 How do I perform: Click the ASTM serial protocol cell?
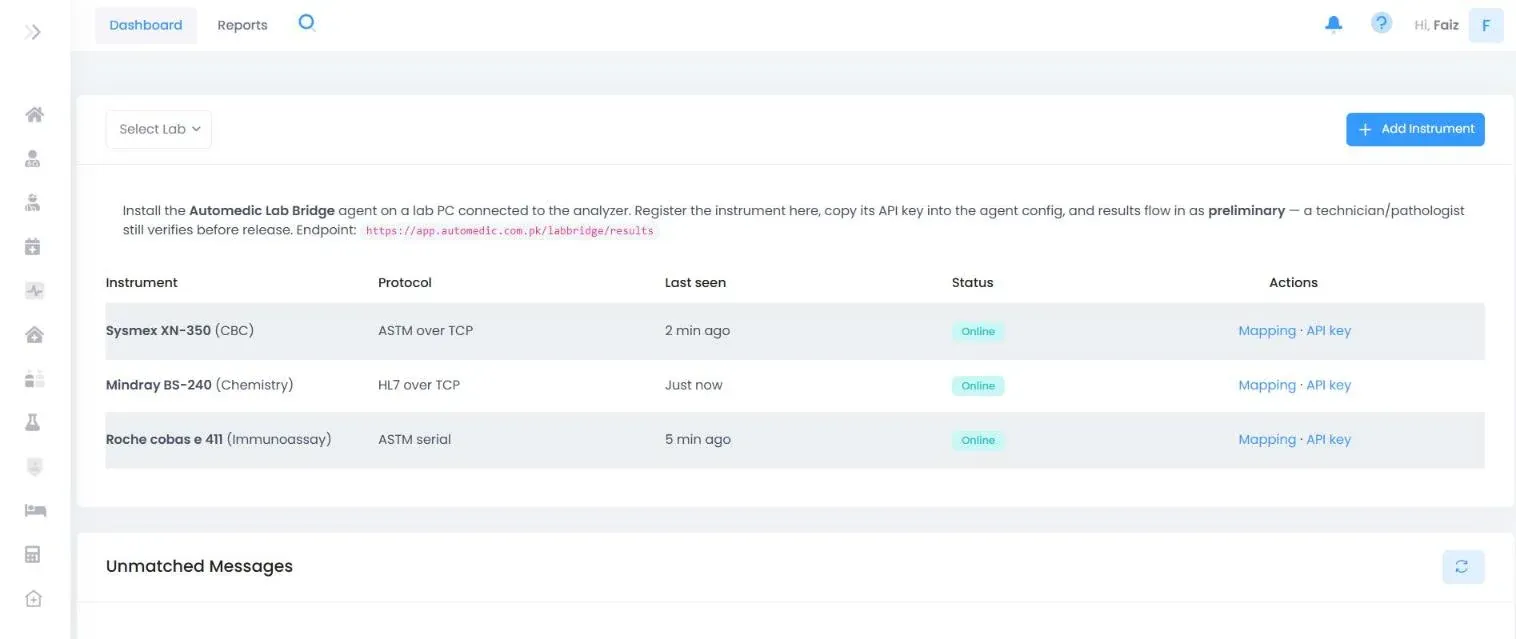(415, 439)
